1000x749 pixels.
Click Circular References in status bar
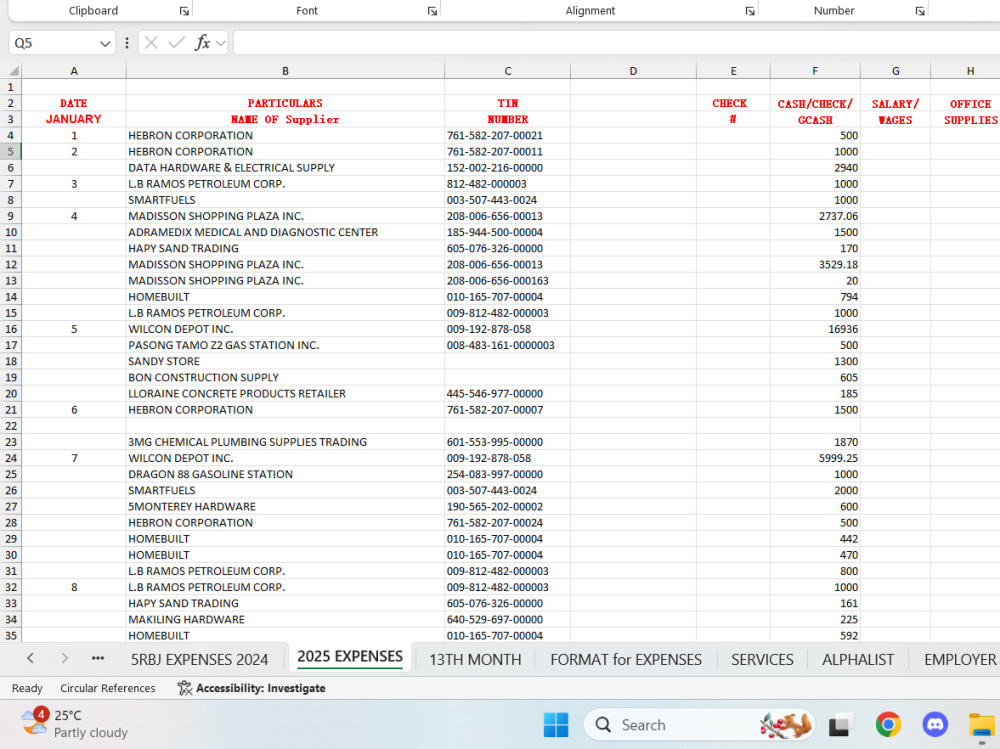[108, 688]
